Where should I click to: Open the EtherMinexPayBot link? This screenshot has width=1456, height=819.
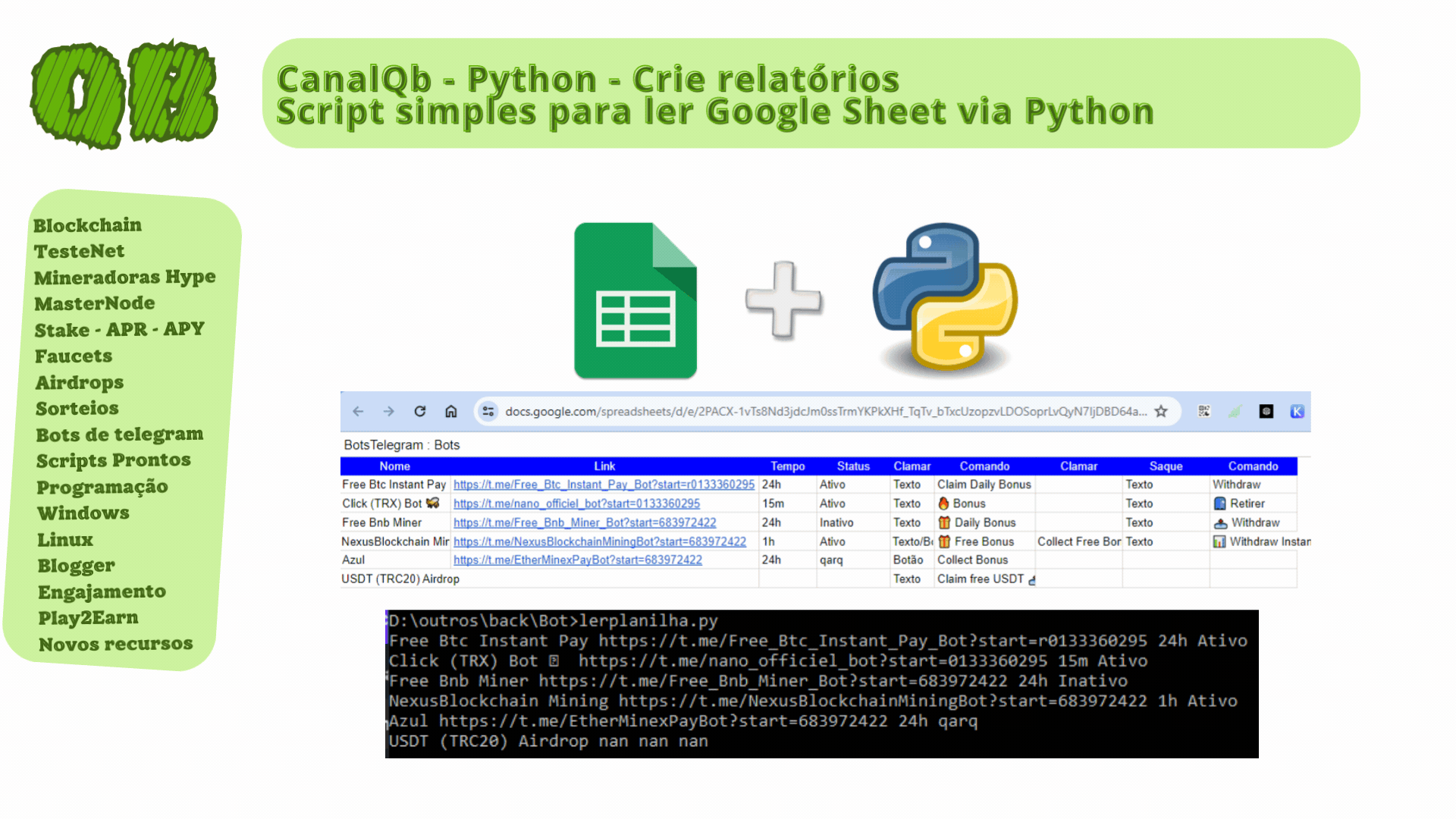pos(578,560)
